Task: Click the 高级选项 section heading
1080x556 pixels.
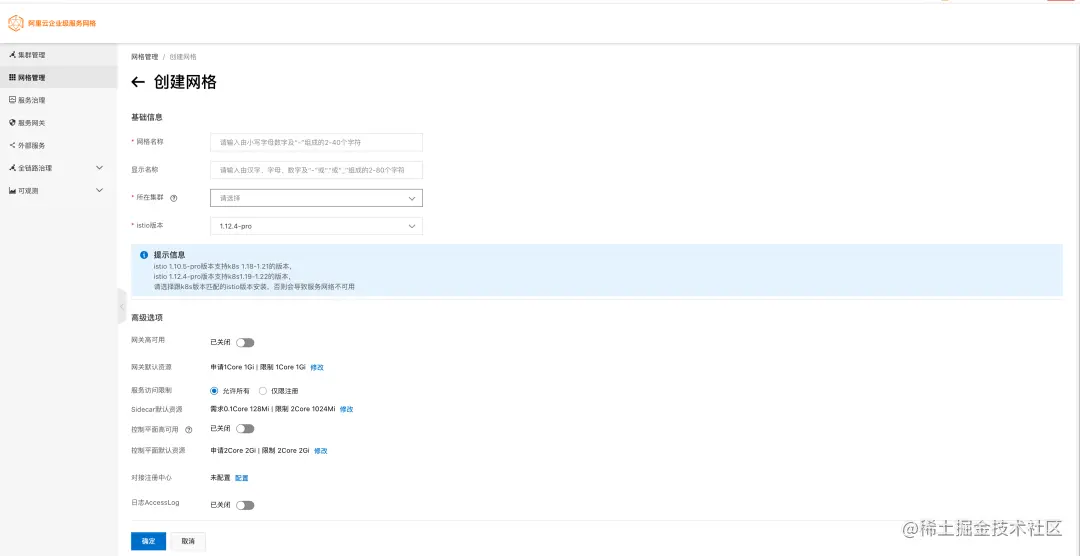Action: pyautogui.click(x=147, y=318)
